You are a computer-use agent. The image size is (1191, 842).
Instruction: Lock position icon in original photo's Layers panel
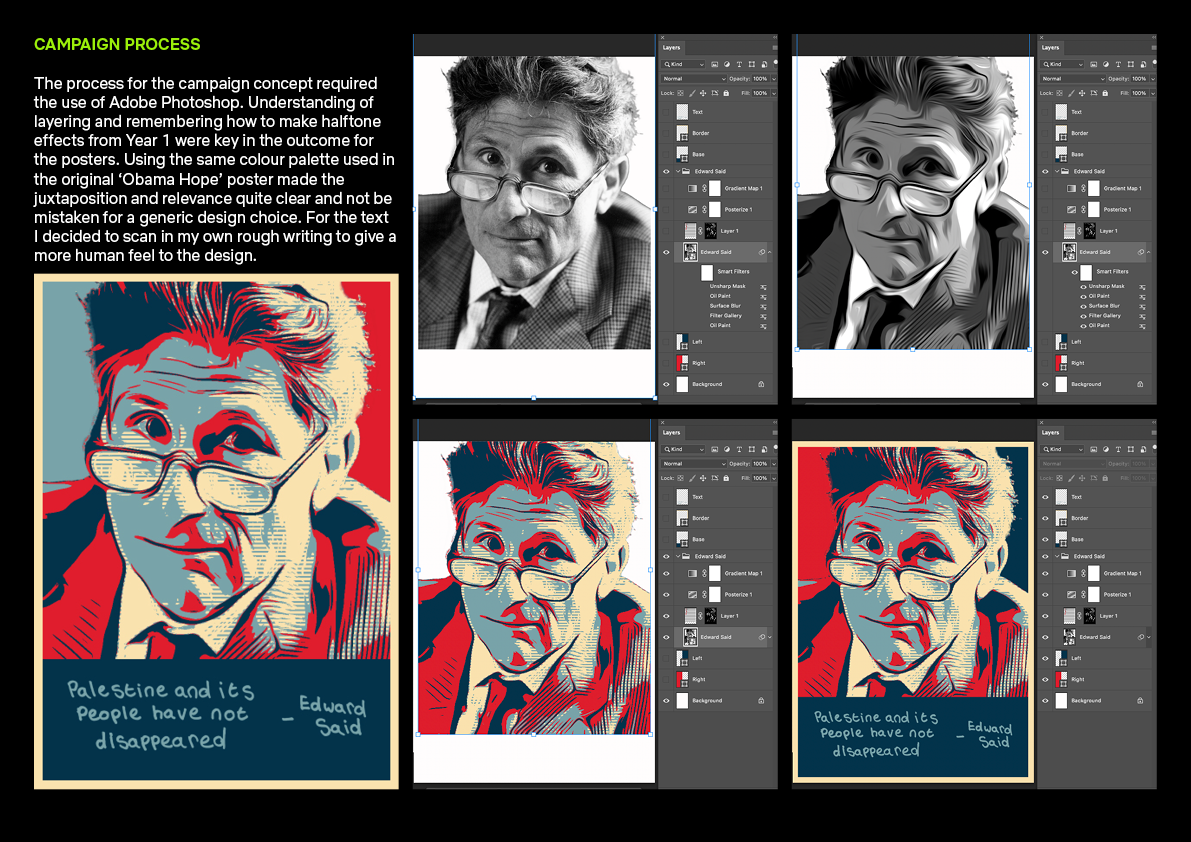tap(703, 93)
